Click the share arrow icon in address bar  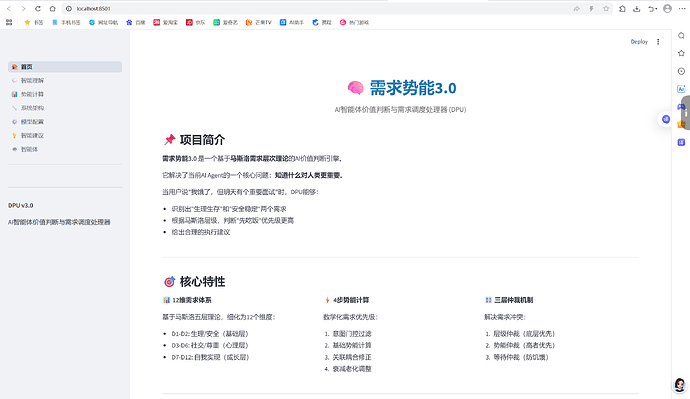(x=576, y=9)
